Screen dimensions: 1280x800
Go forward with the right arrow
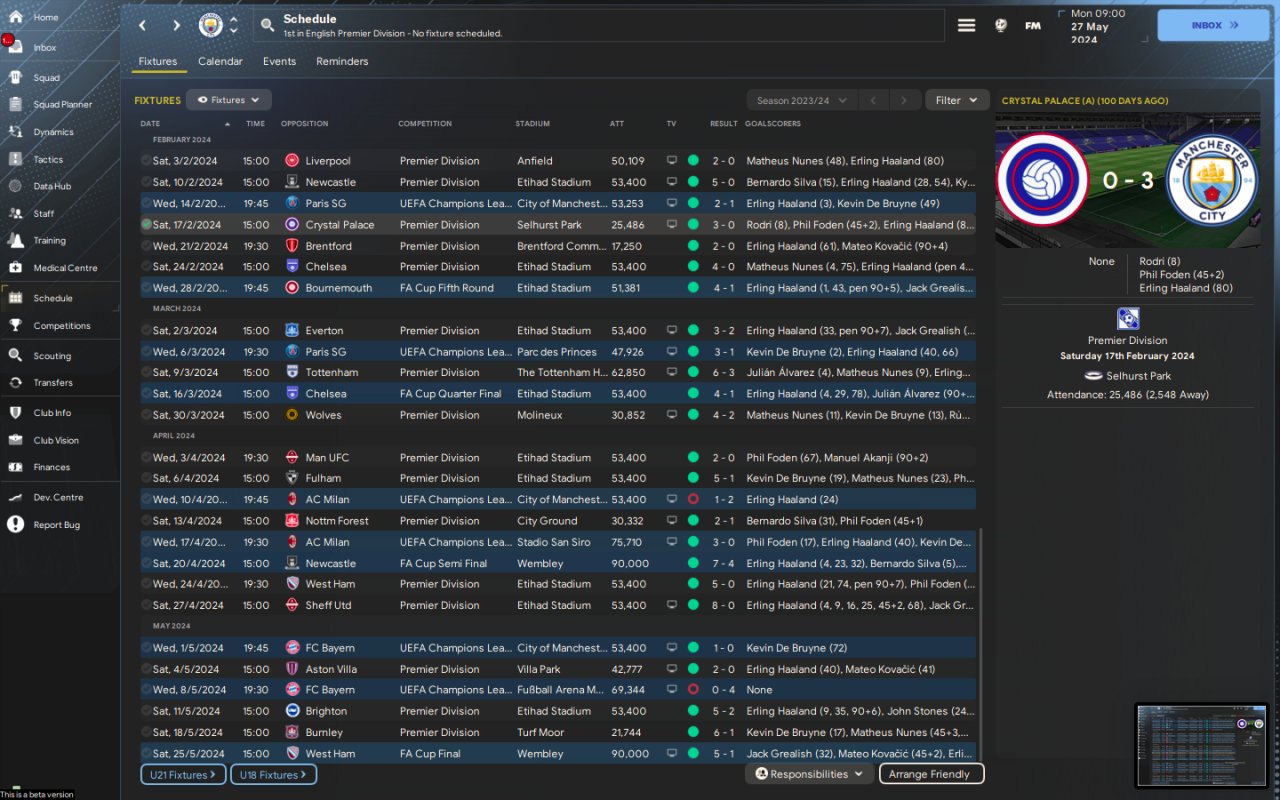click(176, 25)
